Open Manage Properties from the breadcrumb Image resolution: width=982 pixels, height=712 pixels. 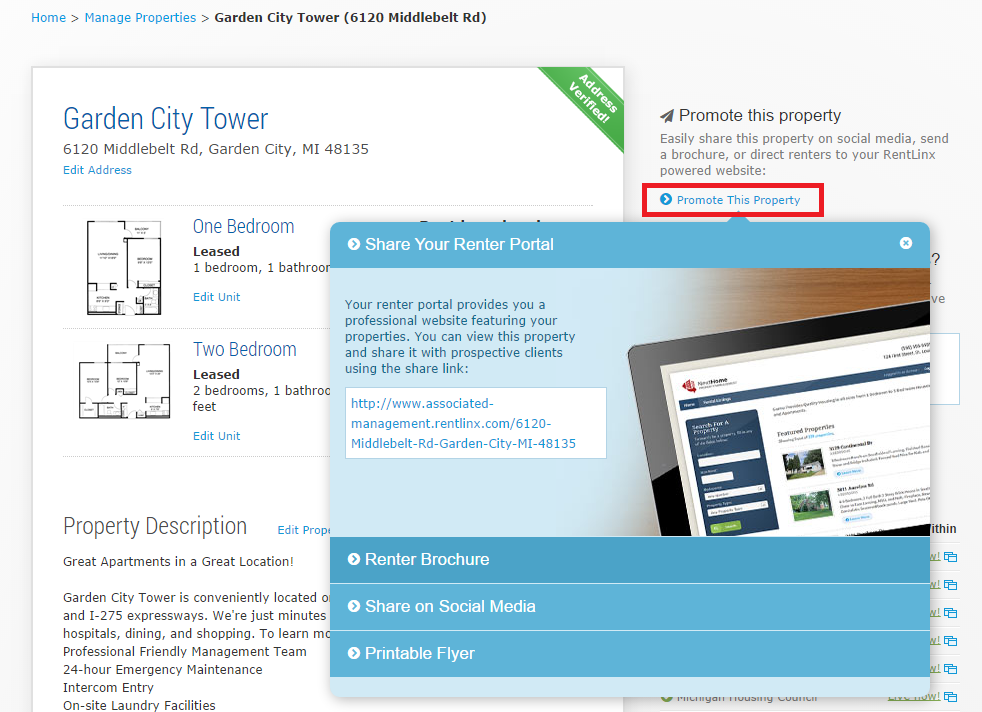point(140,17)
